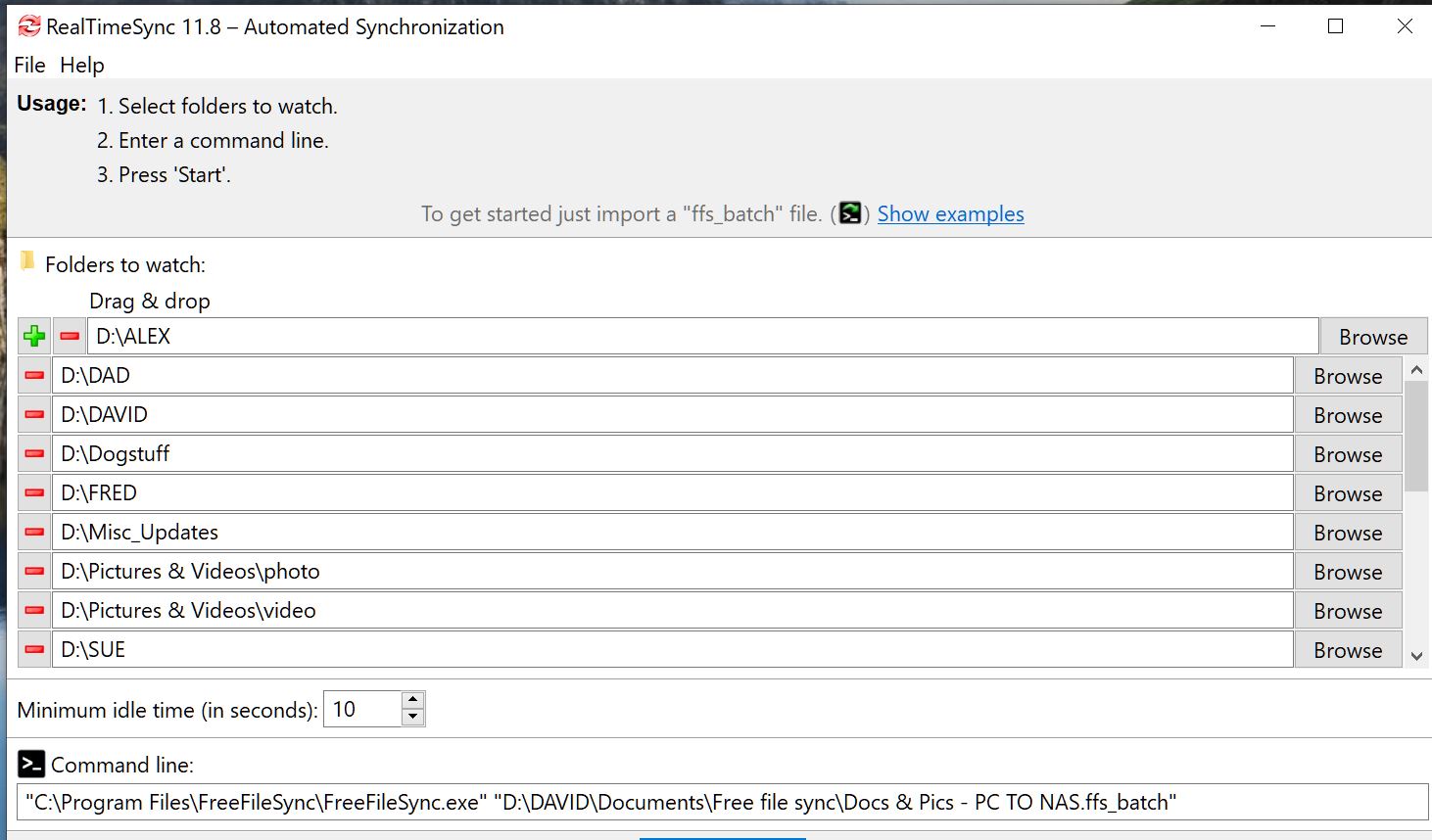Browse for the D:\ALEX folder
The image size is (1432, 840).
pos(1373,337)
